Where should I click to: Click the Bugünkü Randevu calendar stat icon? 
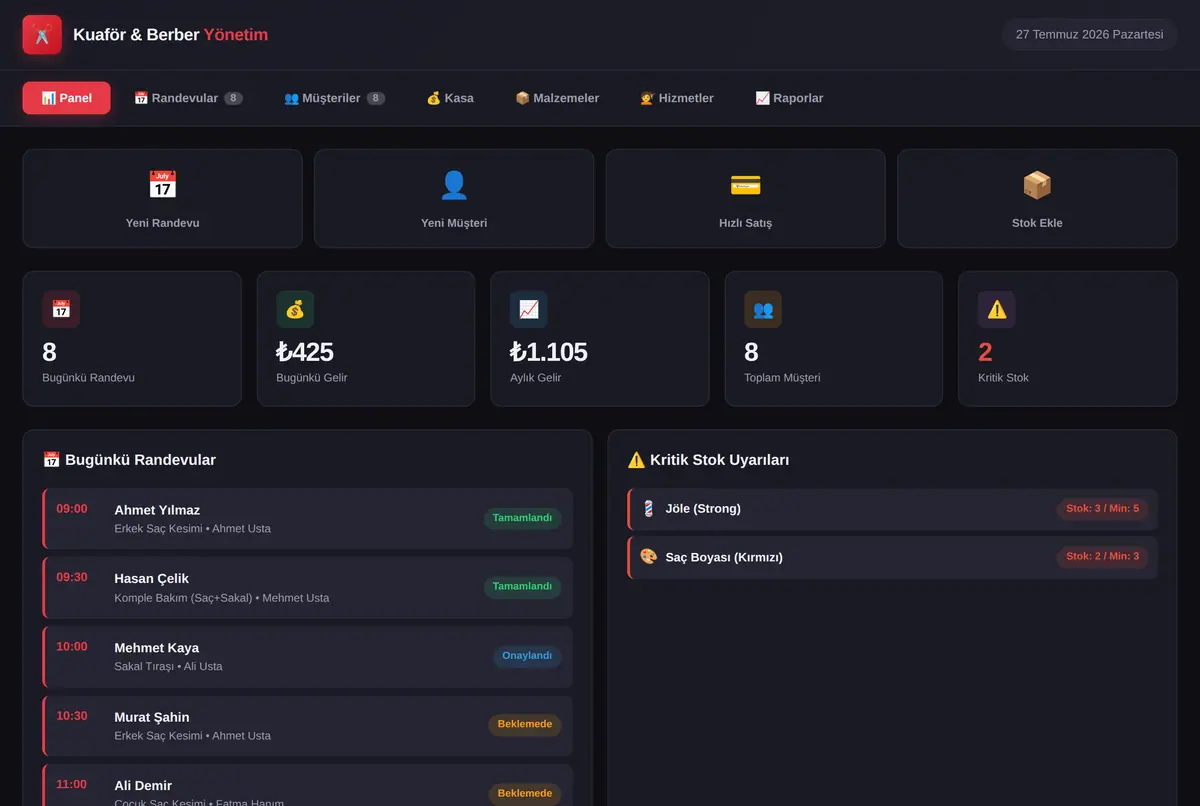61,310
